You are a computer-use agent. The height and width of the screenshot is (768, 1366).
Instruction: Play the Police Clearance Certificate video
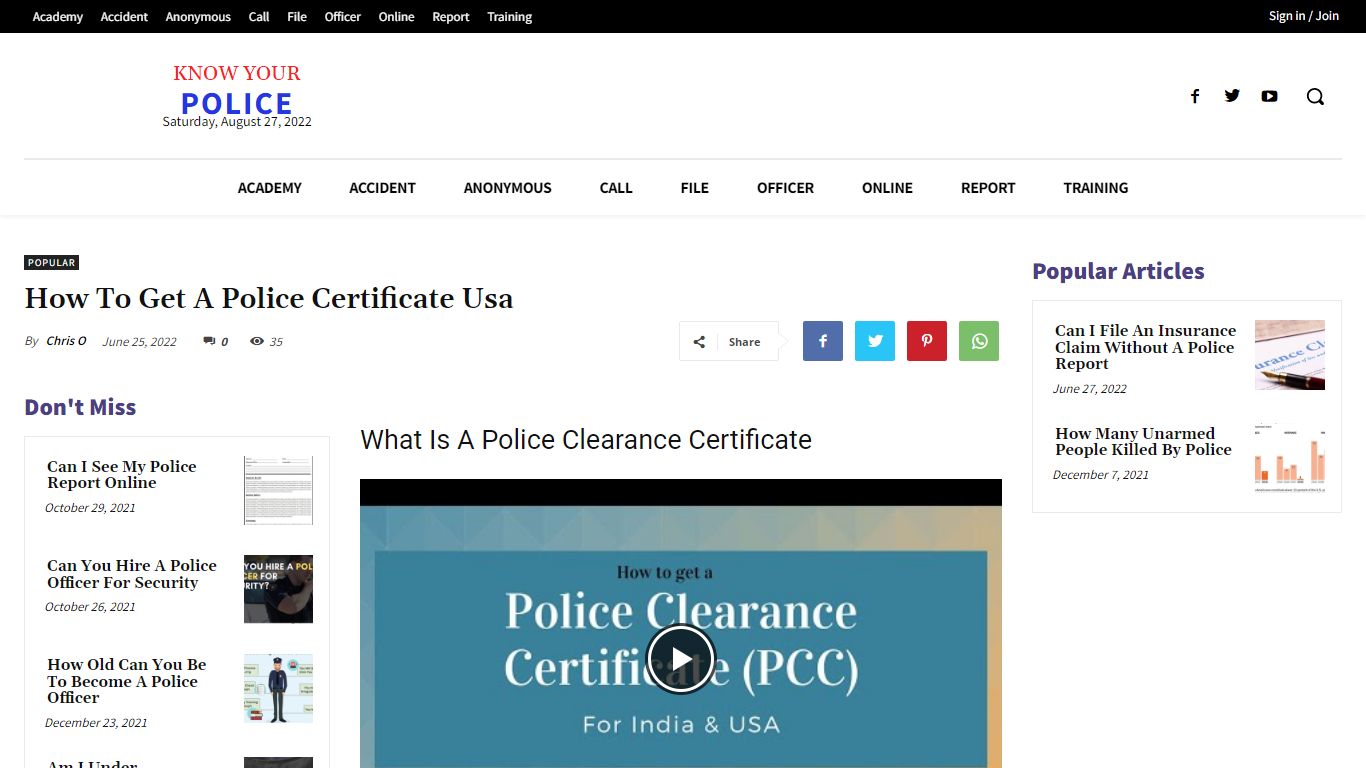click(x=681, y=658)
